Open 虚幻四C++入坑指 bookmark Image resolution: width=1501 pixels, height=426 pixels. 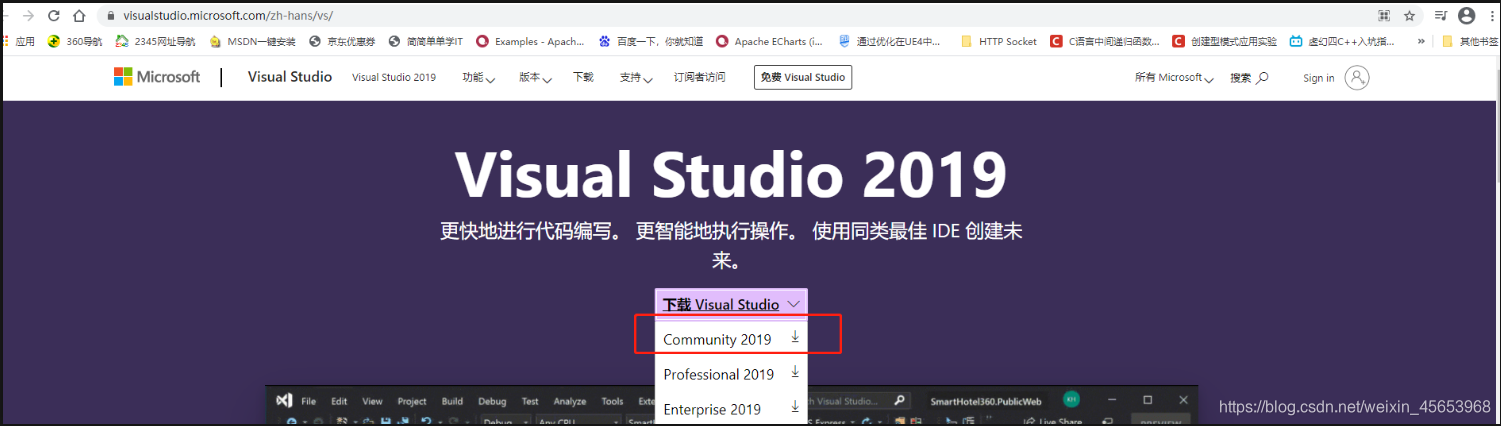[x=1343, y=42]
